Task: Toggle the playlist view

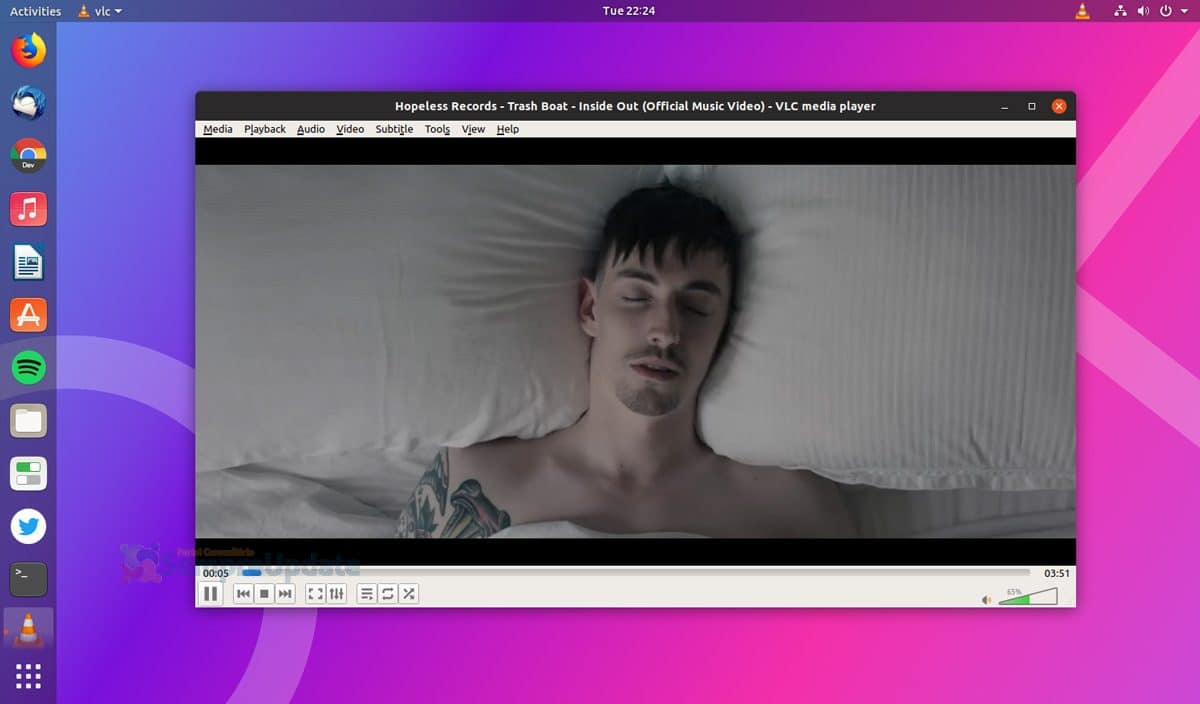Action: (x=366, y=594)
